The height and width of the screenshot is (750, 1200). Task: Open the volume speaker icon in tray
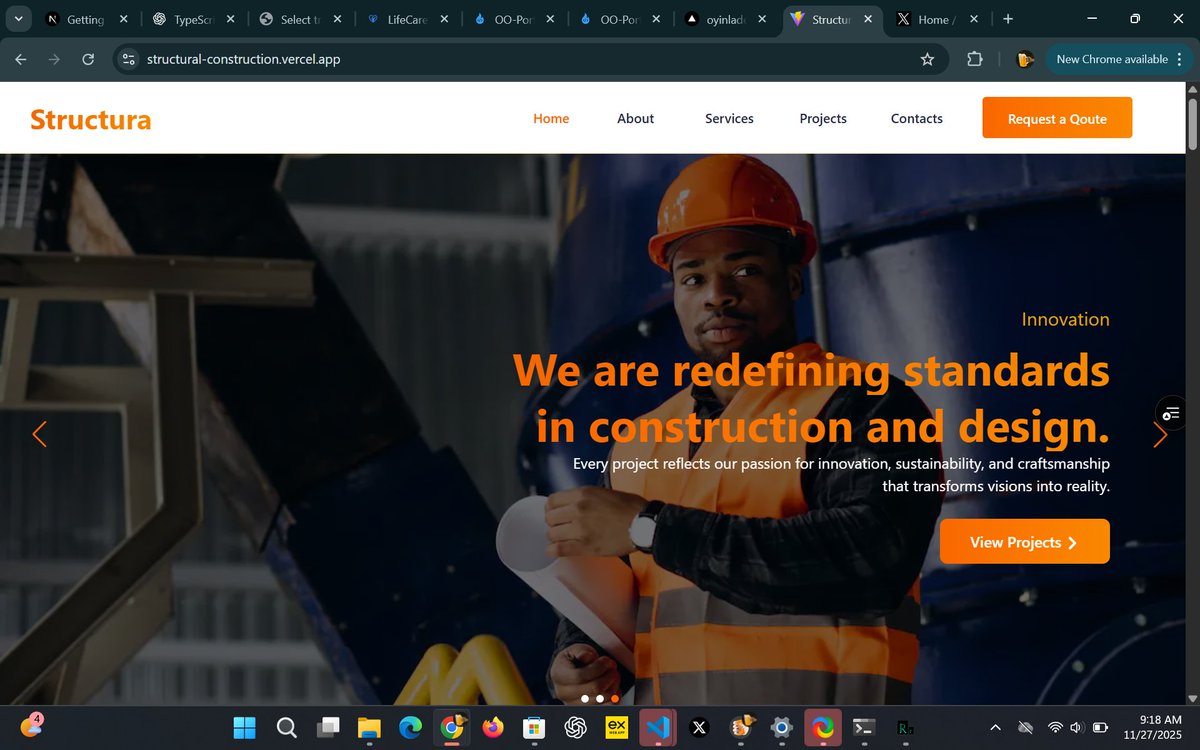coord(1077,727)
